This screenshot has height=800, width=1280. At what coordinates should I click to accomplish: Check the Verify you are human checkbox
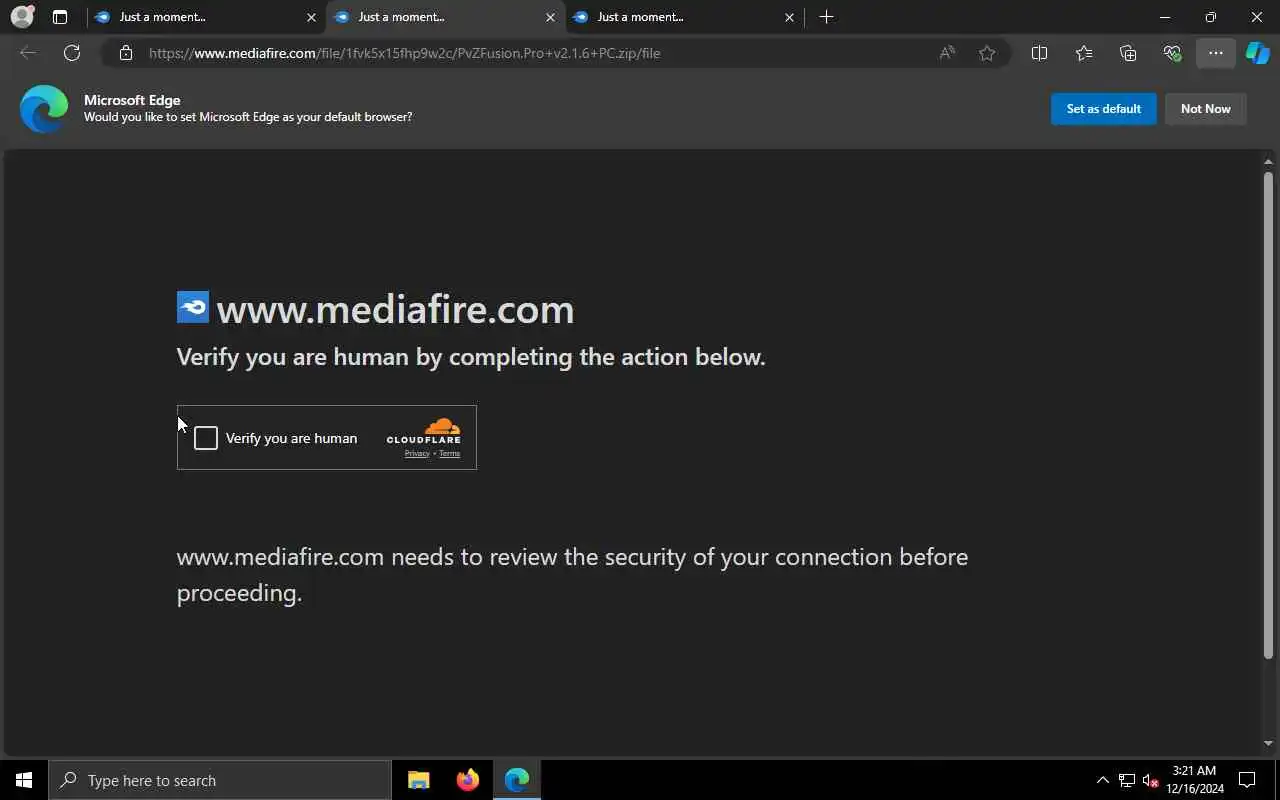click(206, 438)
